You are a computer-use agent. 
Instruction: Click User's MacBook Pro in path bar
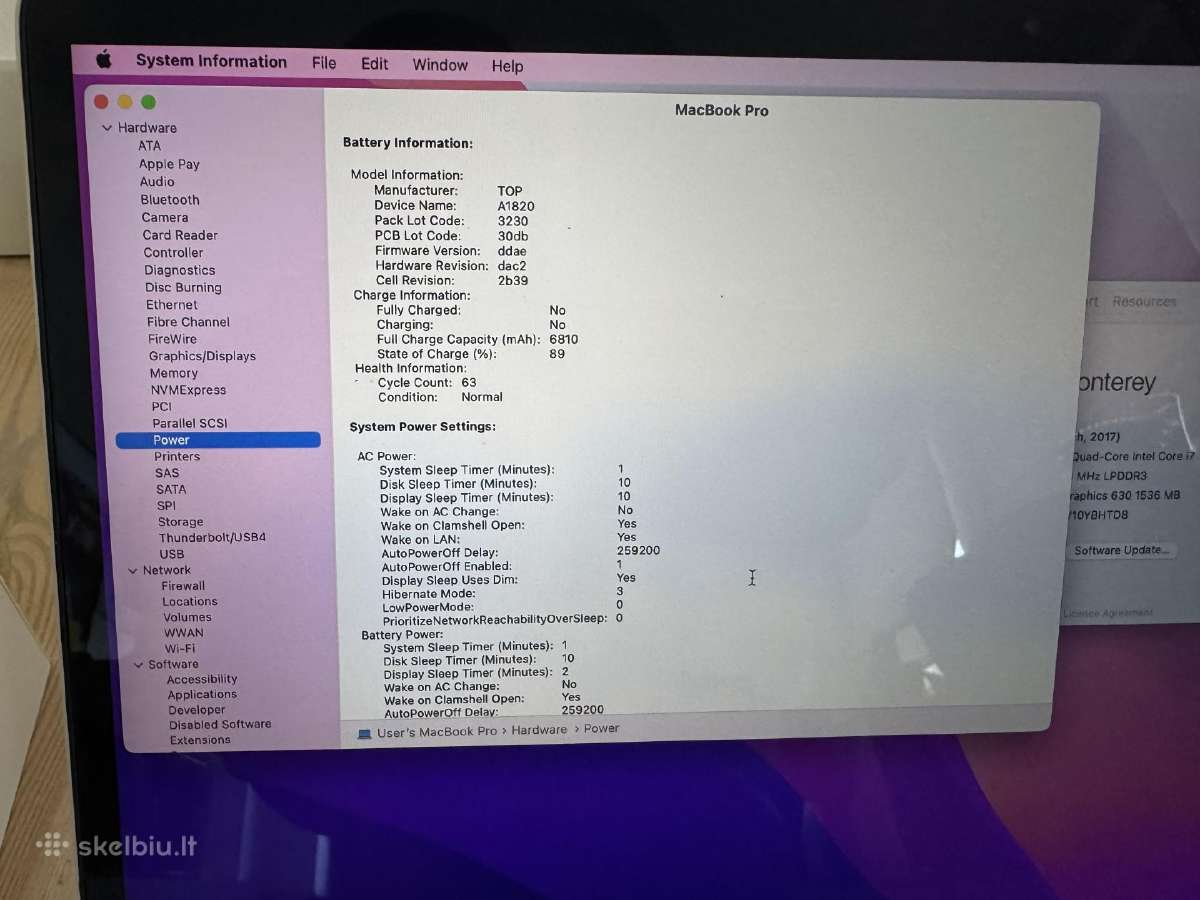(437, 732)
